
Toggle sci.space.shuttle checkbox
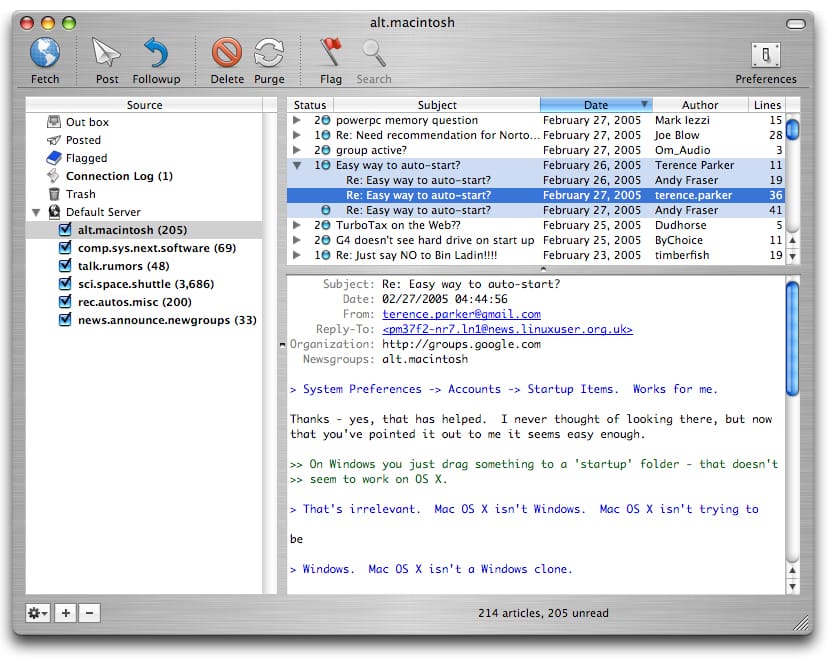coord(65,283)
